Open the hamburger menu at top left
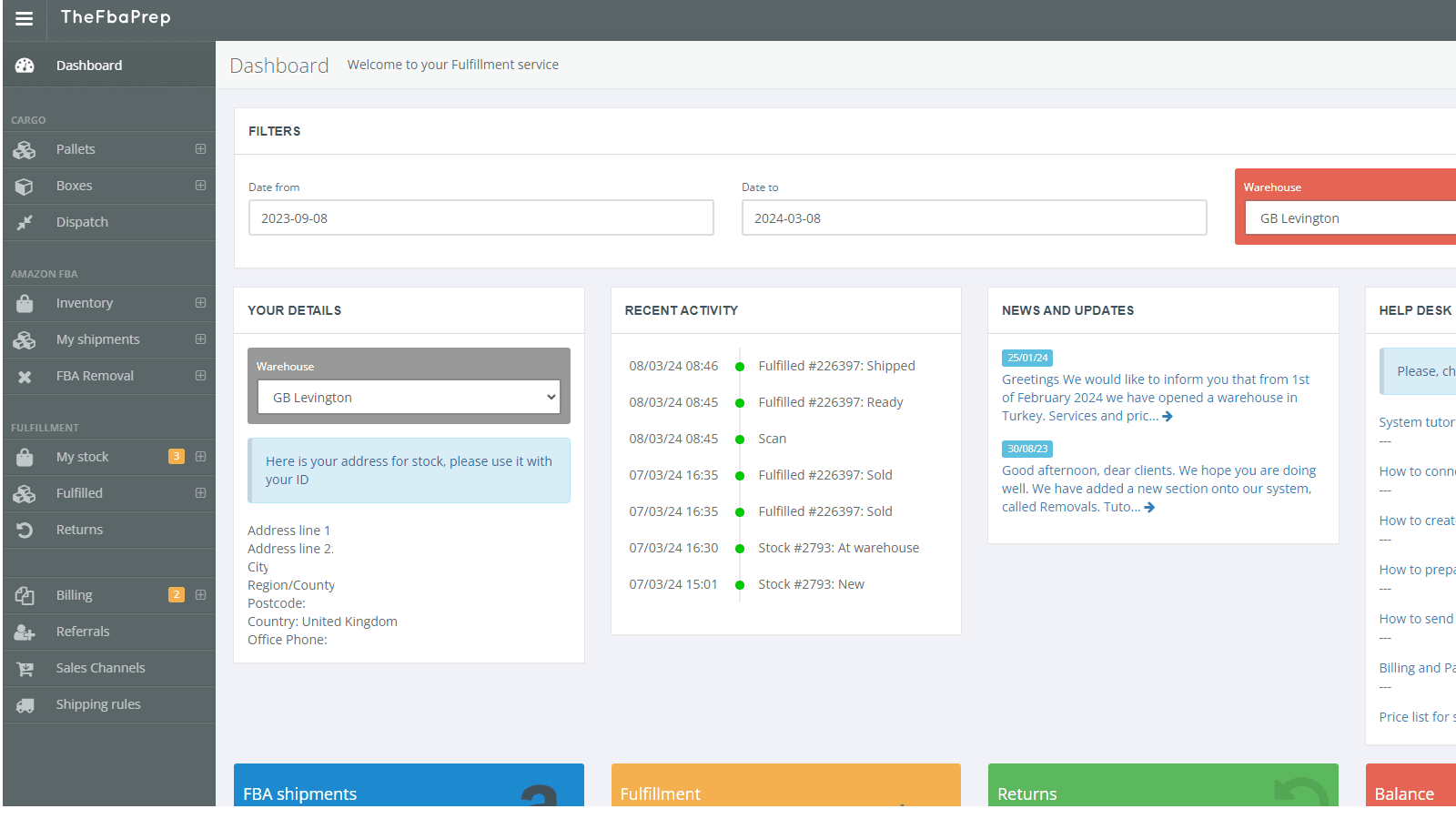Image resolution: width=1456 pixels, height=819 pixels. coord(23,18)
